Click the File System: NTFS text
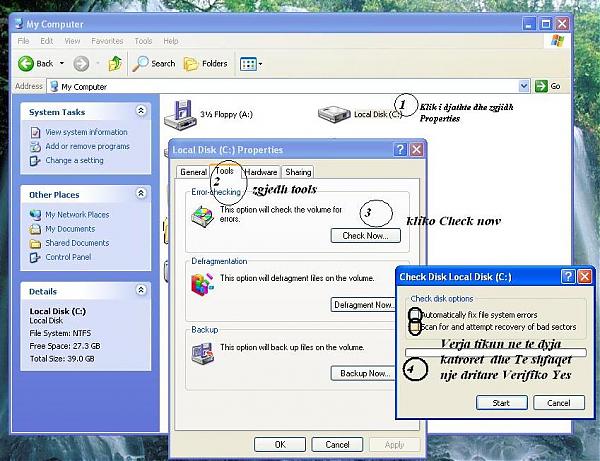Screen dimensions: 600x461 pyautogui.click(x=60, y=333)
